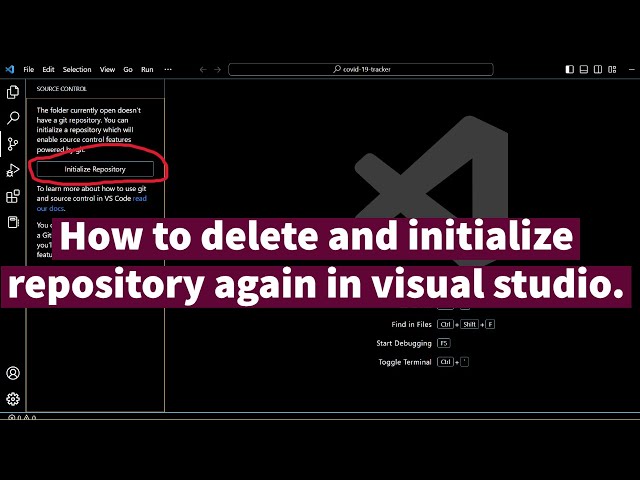Open the Edit menu
Viewport: 640px width, 480px height.
(48, 69)
